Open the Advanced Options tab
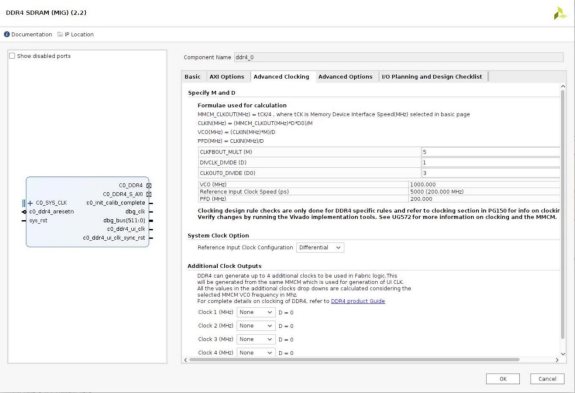The image size is (575, 393). (345, 77)
